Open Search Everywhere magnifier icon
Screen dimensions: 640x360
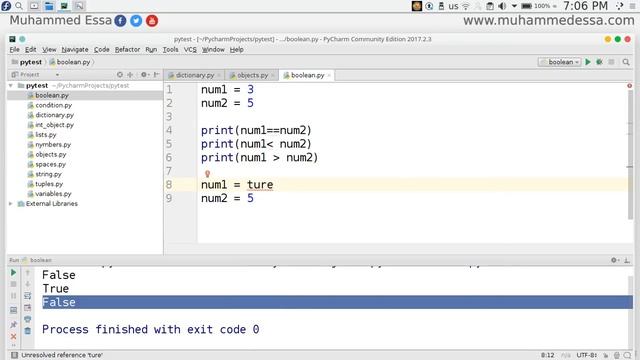tap(626, 62)
